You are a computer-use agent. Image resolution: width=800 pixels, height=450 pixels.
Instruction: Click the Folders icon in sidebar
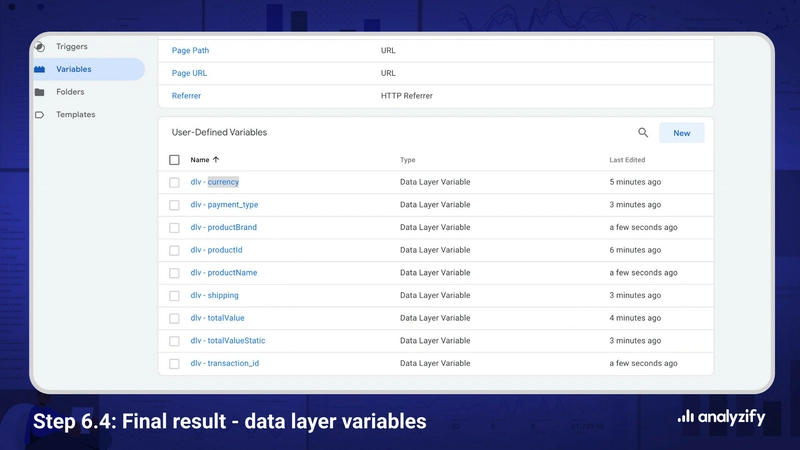point(39,92)
